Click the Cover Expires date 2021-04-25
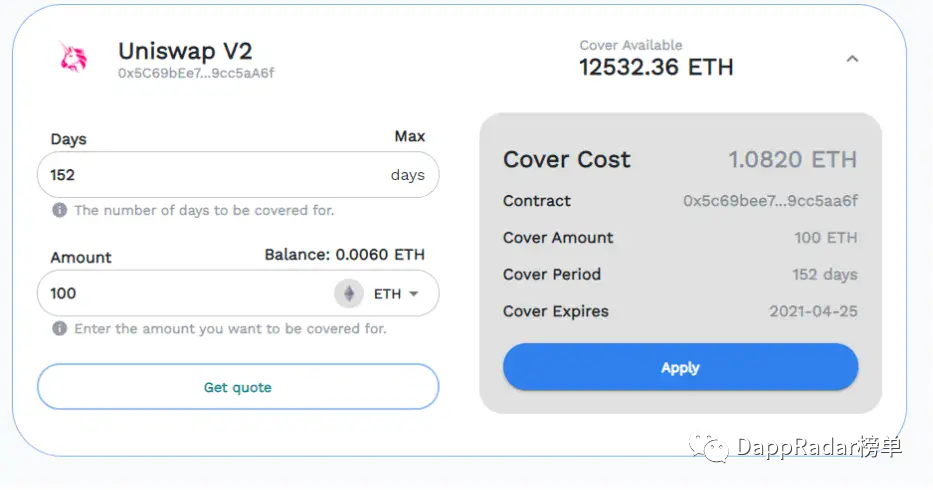This screenshot has width=933, height=490. click(813, 311)
